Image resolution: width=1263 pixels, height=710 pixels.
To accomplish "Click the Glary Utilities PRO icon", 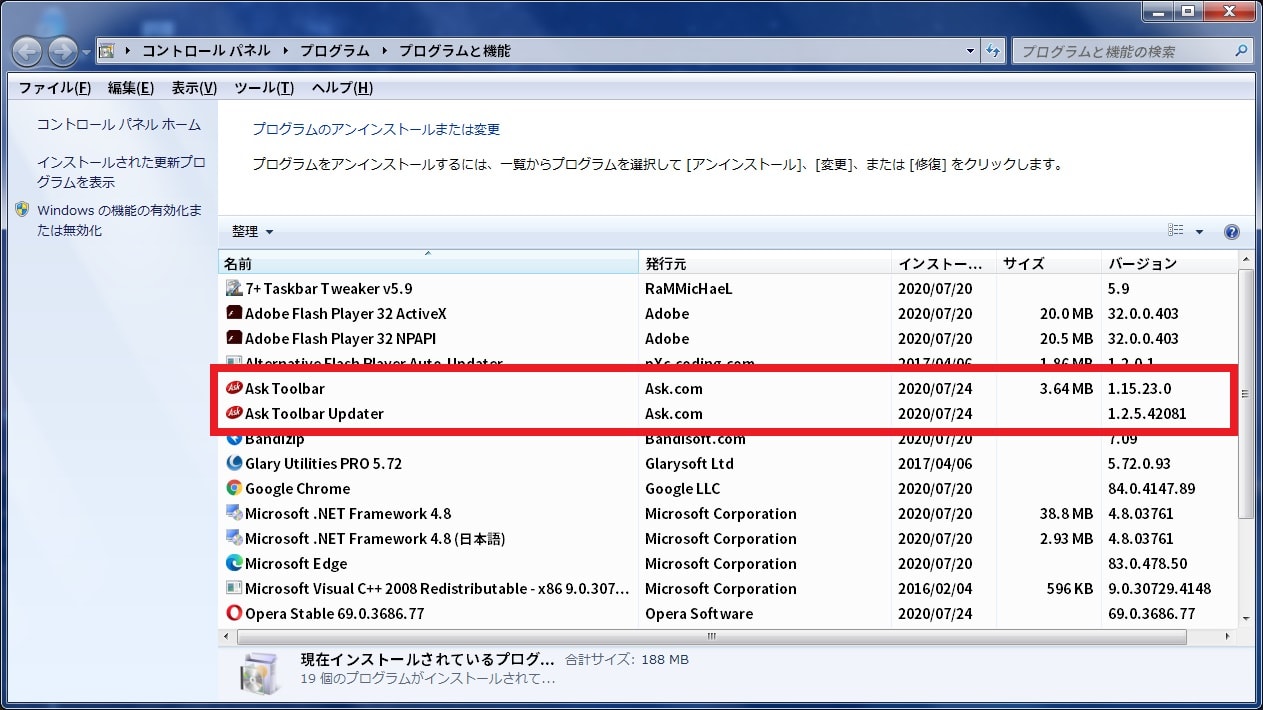I will tap(234, 463).
